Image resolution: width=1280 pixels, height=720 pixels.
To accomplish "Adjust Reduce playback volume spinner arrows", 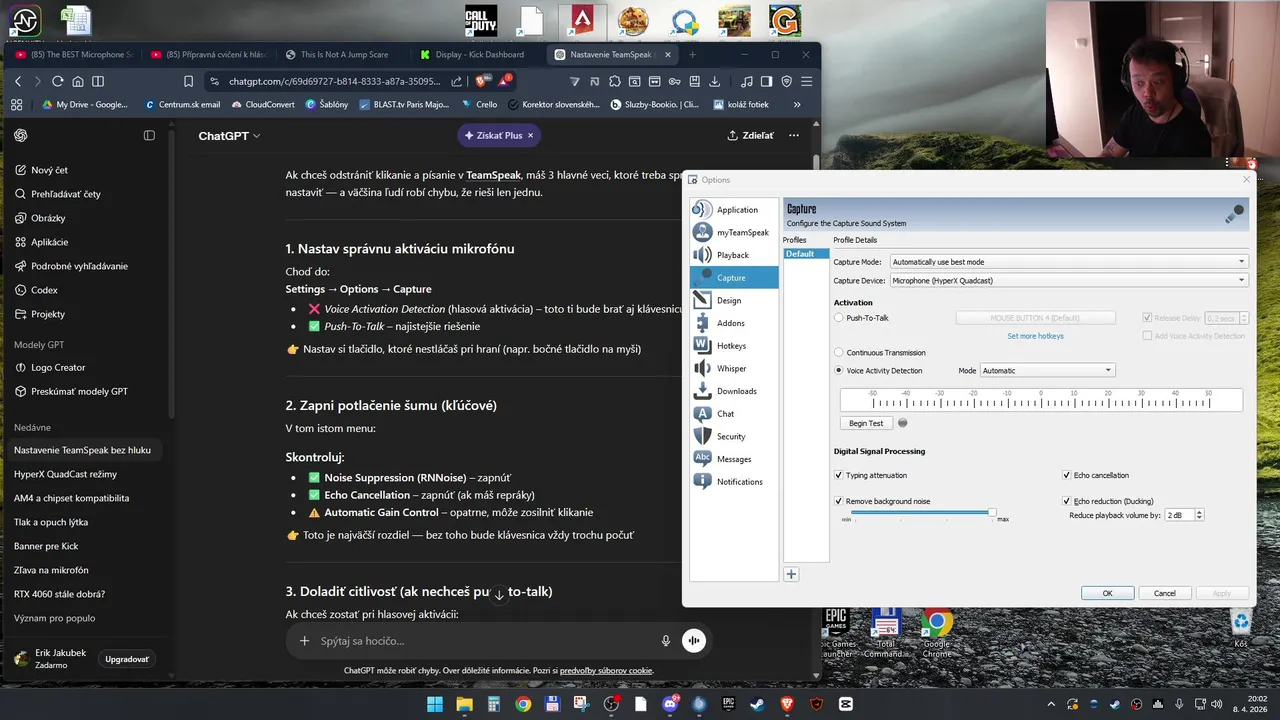I will tap(1199, 515).
